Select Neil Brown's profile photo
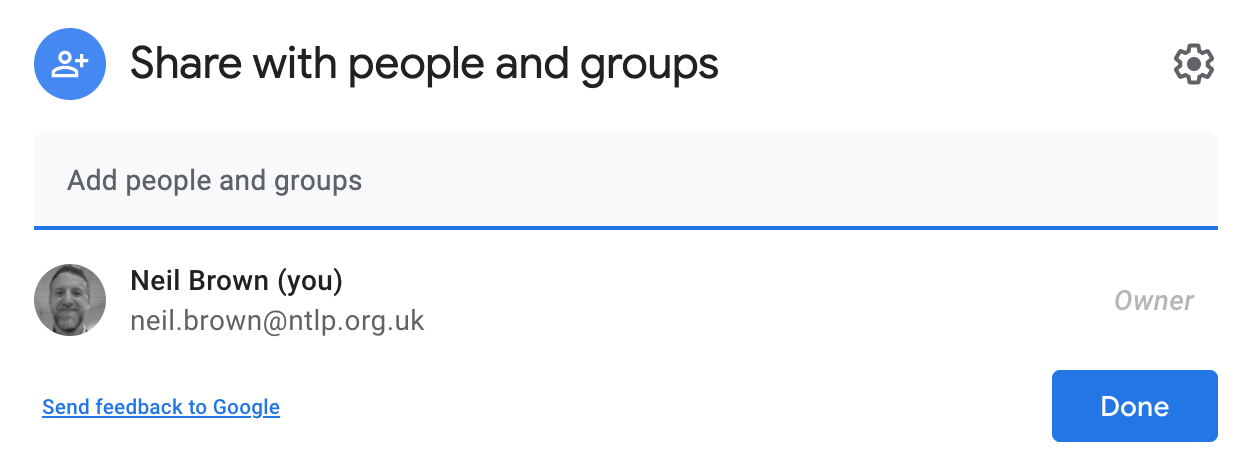Image resolution: width=1252 pixels, height=460 pixels. click(70, 300)
